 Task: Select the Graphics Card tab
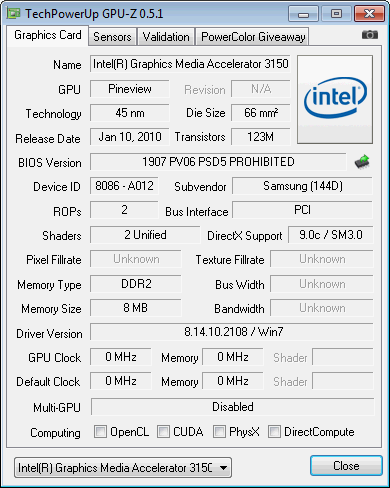[x=48, y=35]
